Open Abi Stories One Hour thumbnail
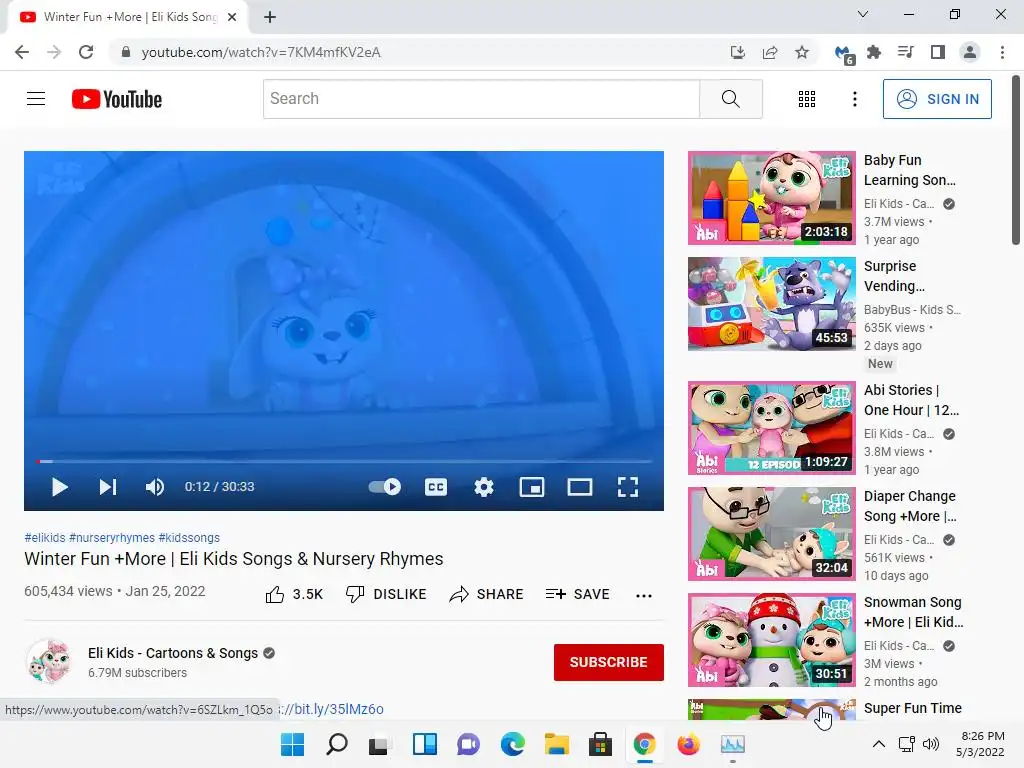 point(771,428)
